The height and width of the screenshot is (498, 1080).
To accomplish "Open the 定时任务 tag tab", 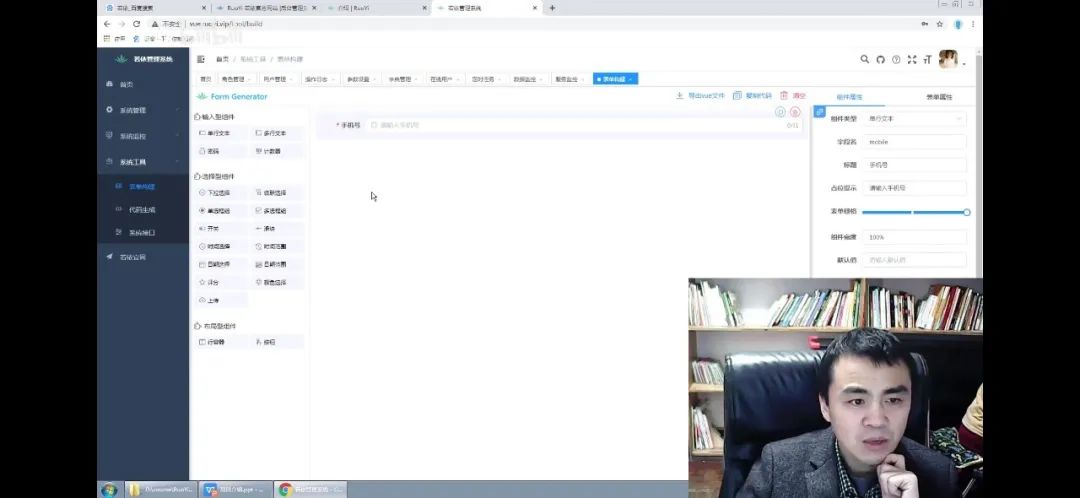I will 487,79.
